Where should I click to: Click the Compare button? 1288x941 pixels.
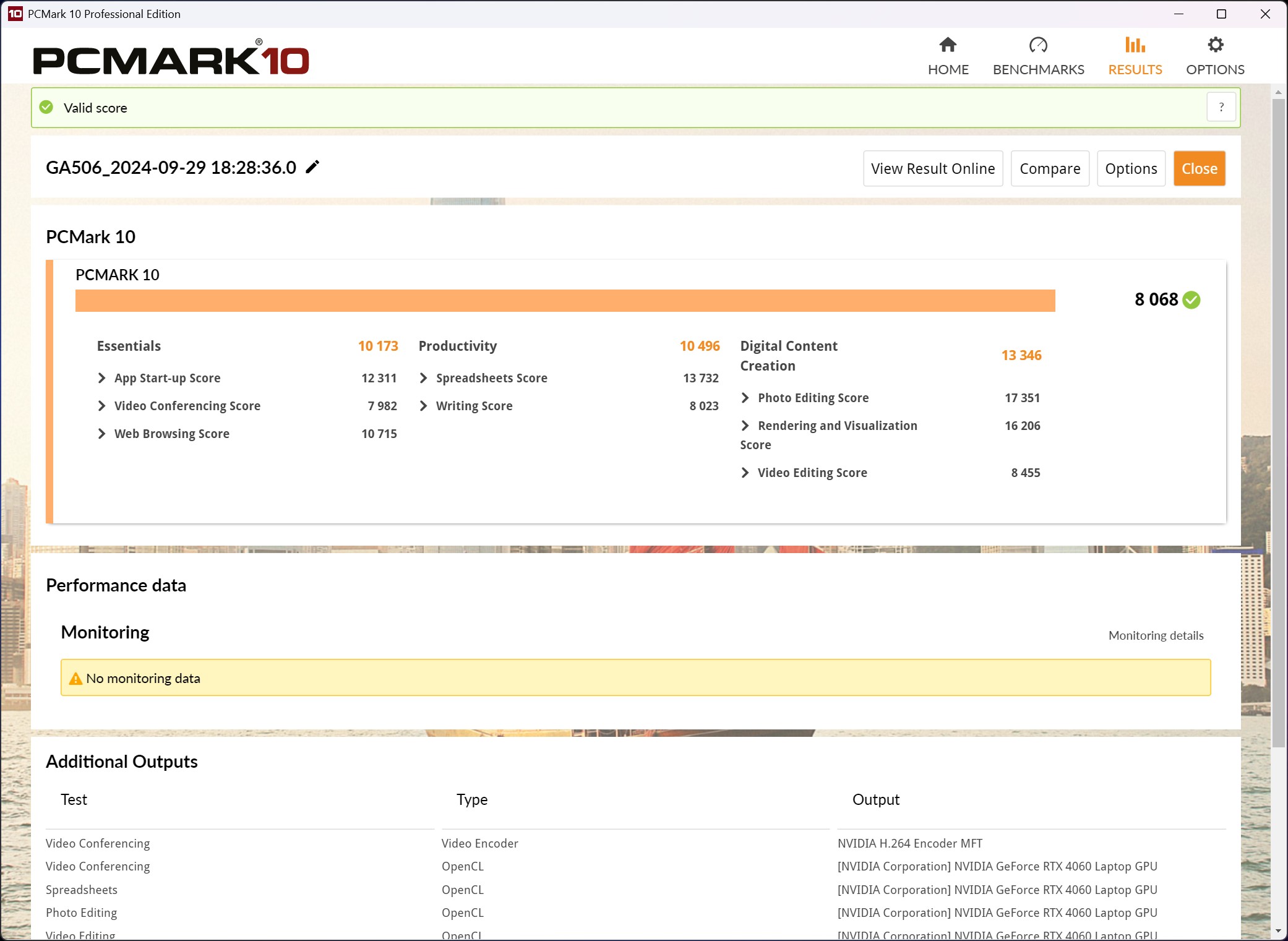coord(1050,168)
